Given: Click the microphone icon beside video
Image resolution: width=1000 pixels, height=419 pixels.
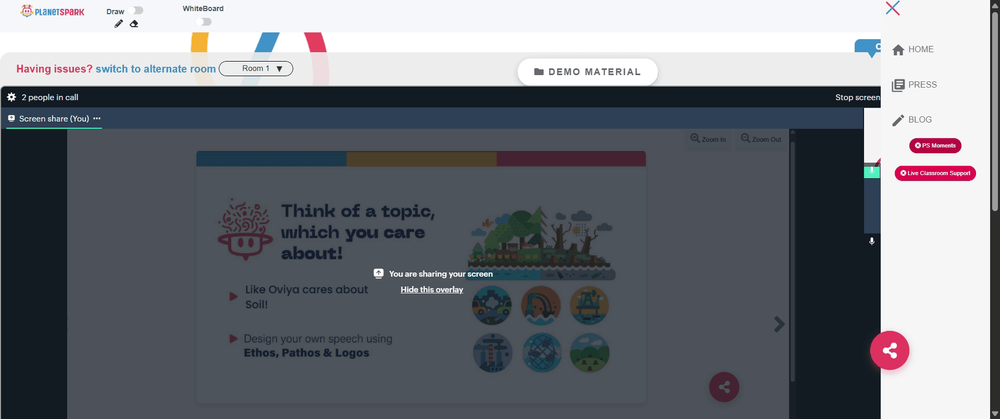Looking at the screenshot, I should [x=872, y=241].
